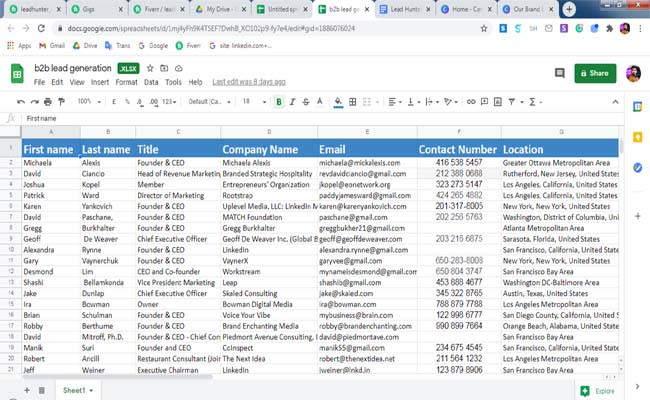Screen dimensions: 650x400
Task: Open horizontal align dropdown
Action: tap(395, 102)
